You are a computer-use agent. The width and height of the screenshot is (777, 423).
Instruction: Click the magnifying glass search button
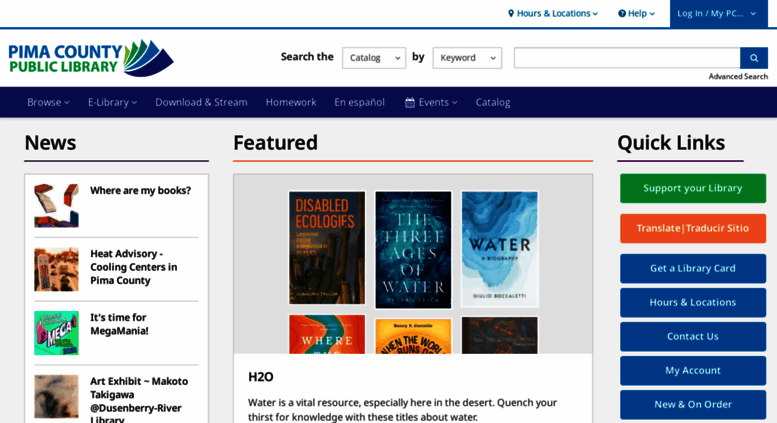(x=754, y=58)
